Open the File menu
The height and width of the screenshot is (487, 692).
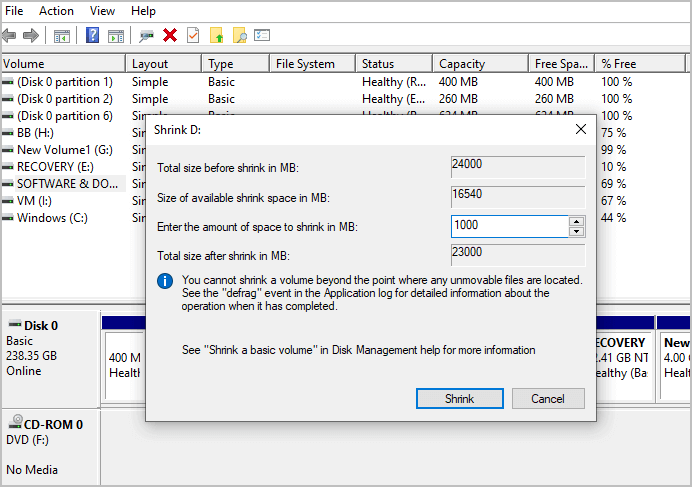(14, 11)
